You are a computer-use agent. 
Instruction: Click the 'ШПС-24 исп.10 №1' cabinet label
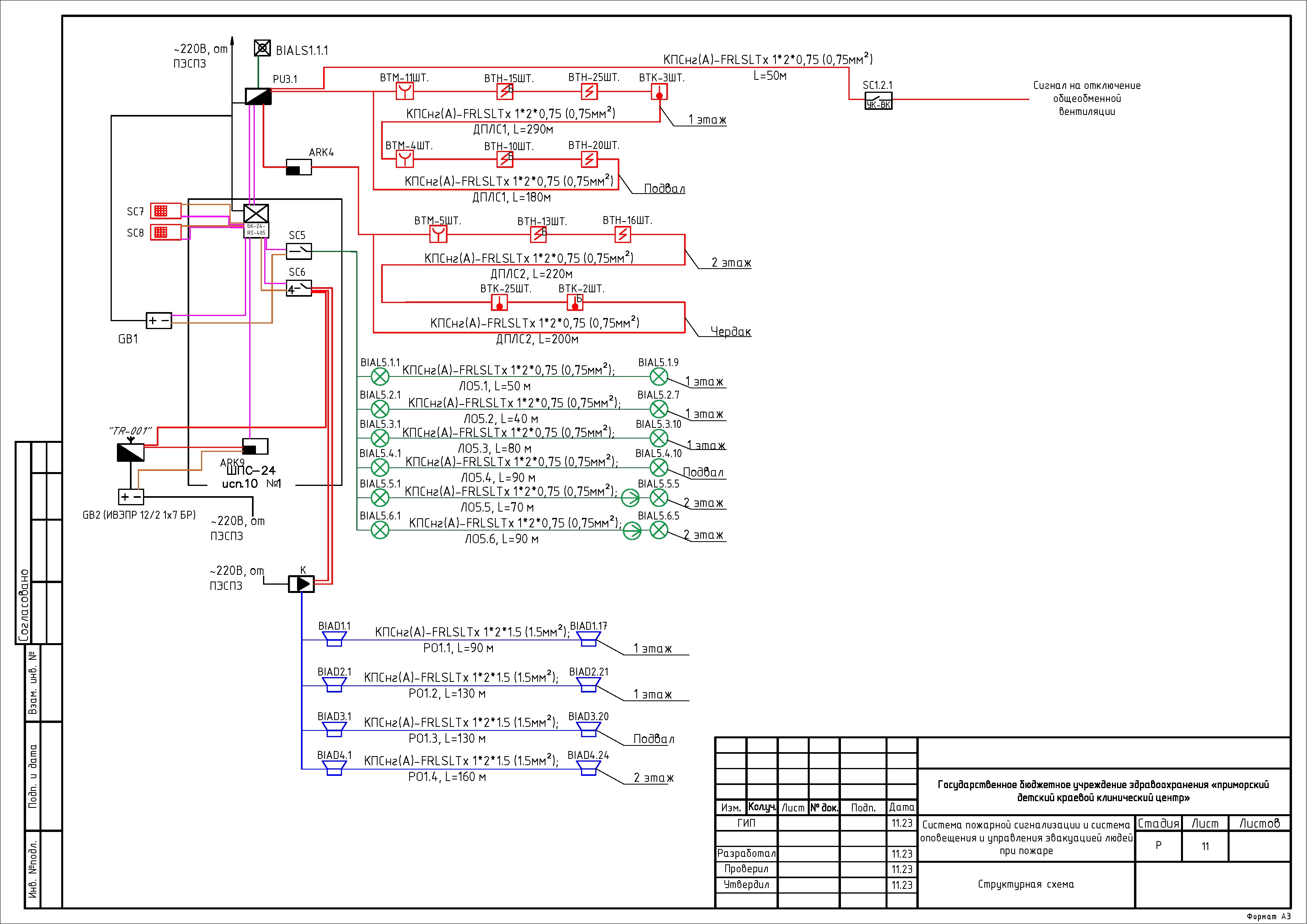point(251,477)
